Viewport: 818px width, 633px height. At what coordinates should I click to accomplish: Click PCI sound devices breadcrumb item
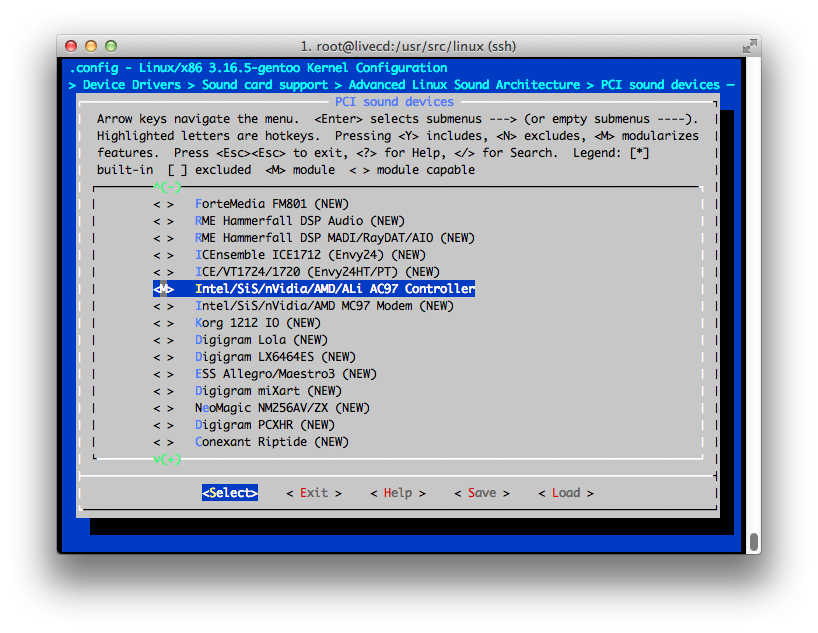tap(660, 85)
